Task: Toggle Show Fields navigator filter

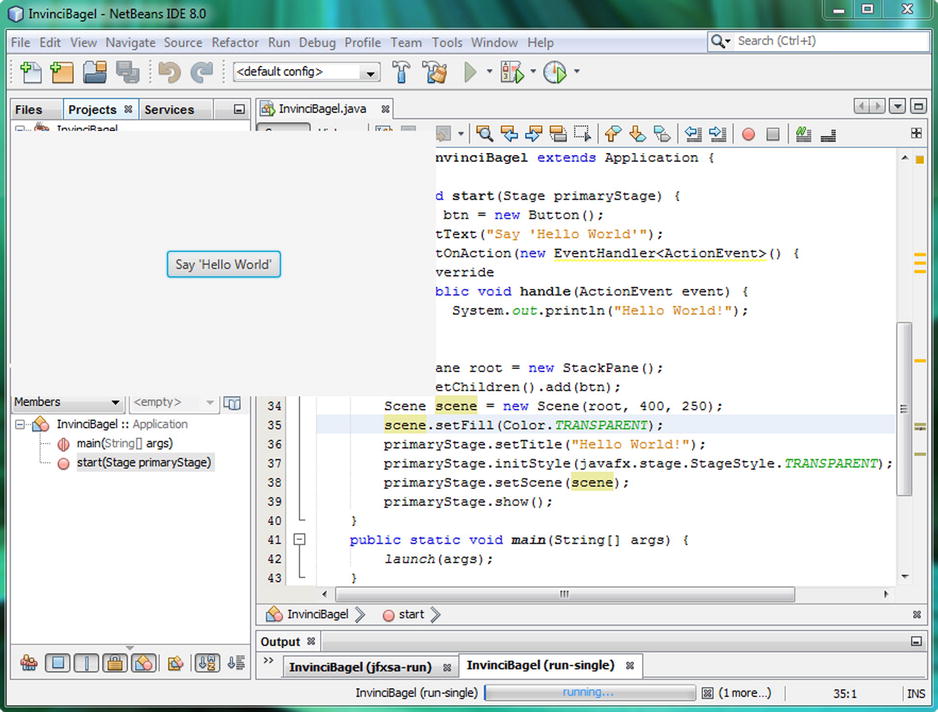Action: tap(57, 662)
